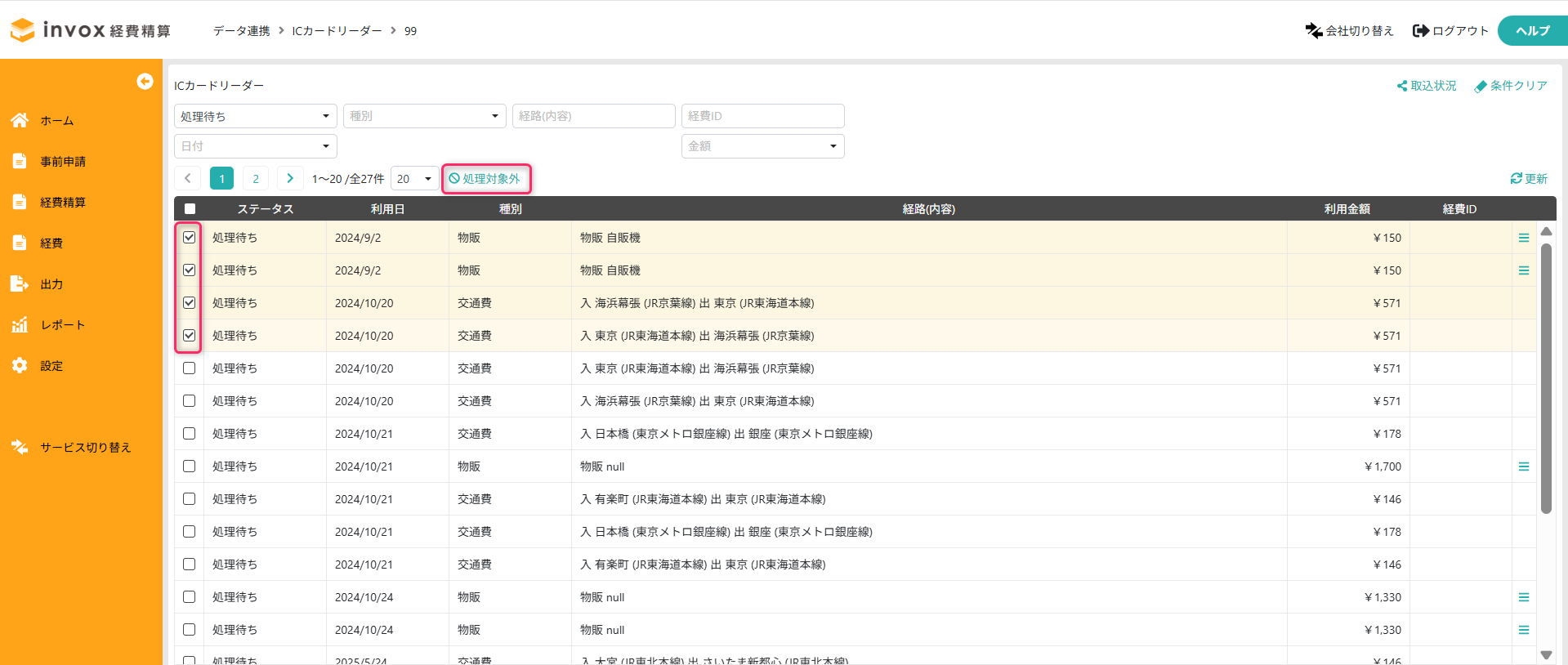Viewport: 1568px width, 665px height.
Task: Click the 処理対象外 button
Action: pos(486,179)
